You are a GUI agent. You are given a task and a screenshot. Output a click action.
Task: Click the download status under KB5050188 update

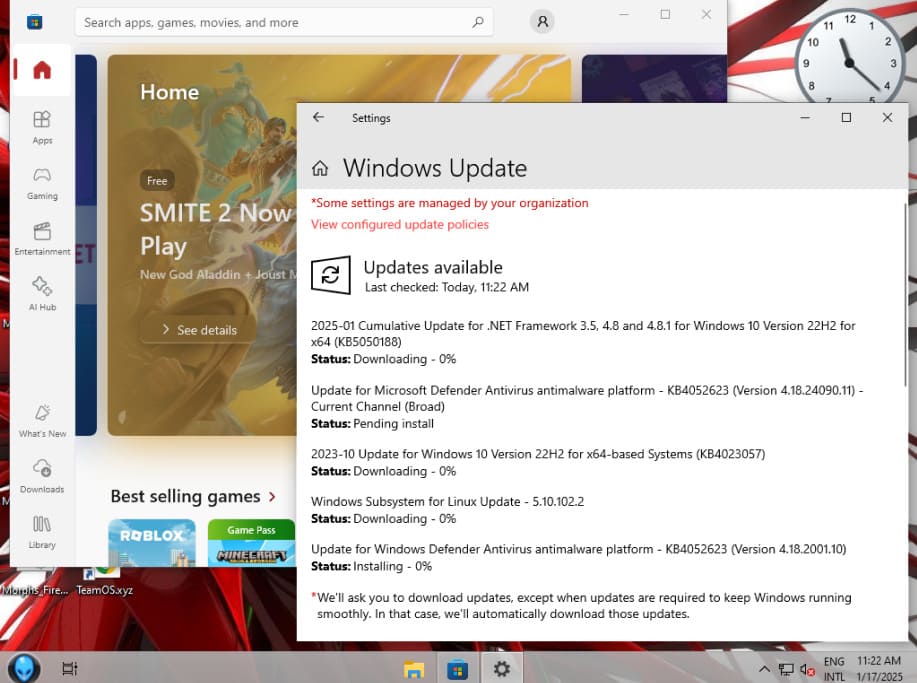384,359
